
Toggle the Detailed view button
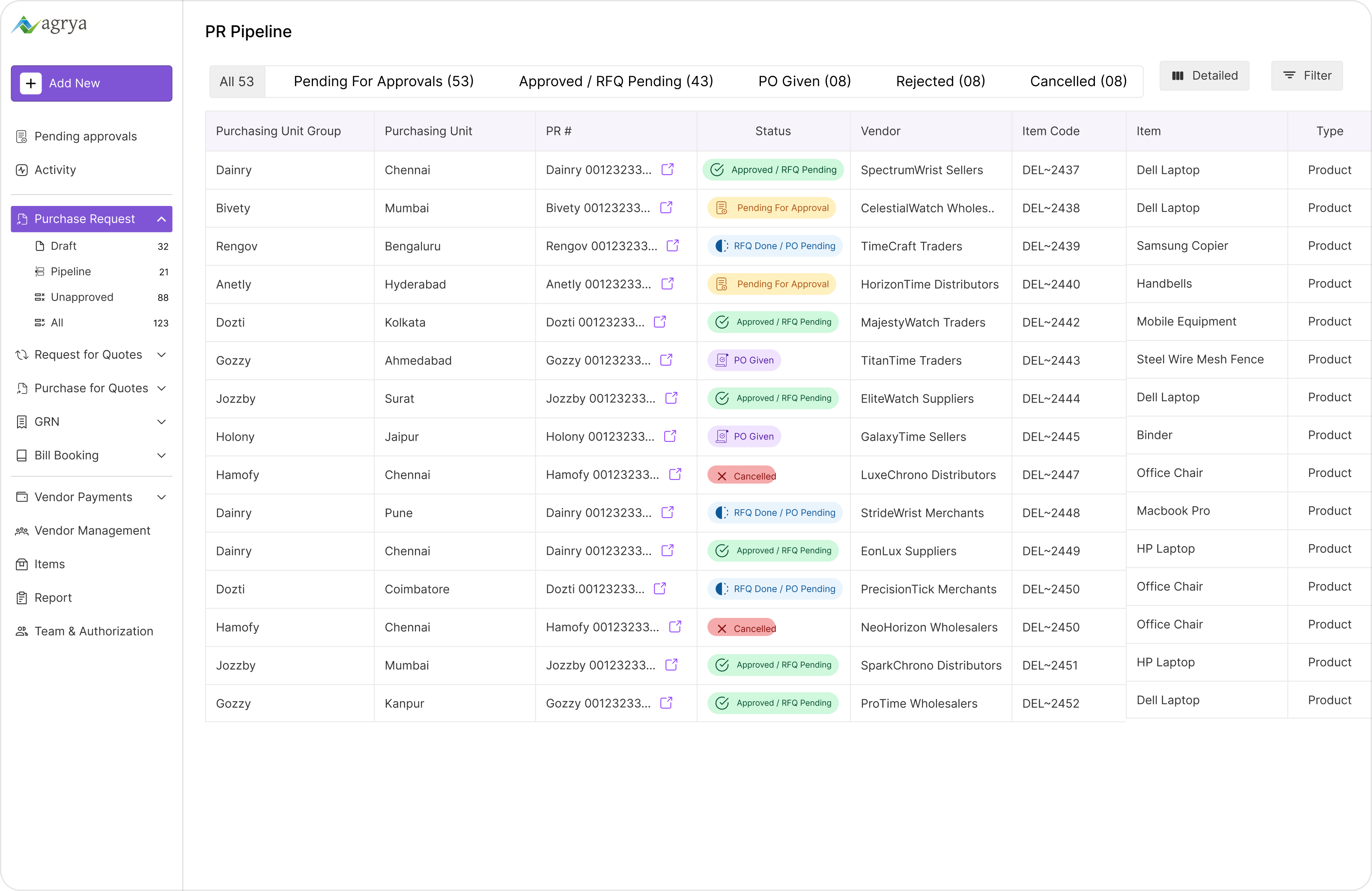pos(1204,75)
